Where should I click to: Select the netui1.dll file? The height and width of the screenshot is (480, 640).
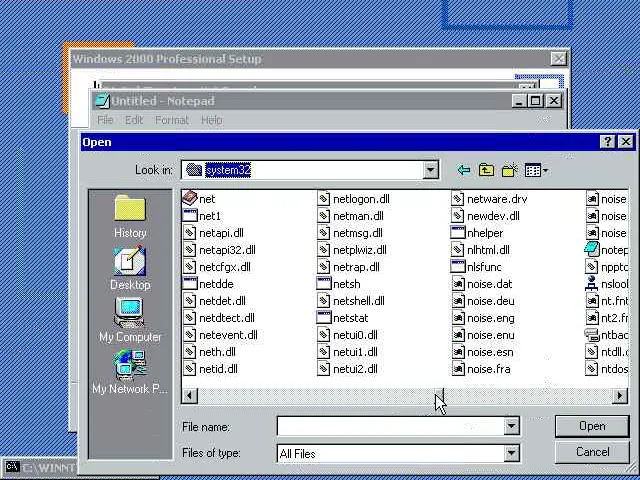pos(347,352)
